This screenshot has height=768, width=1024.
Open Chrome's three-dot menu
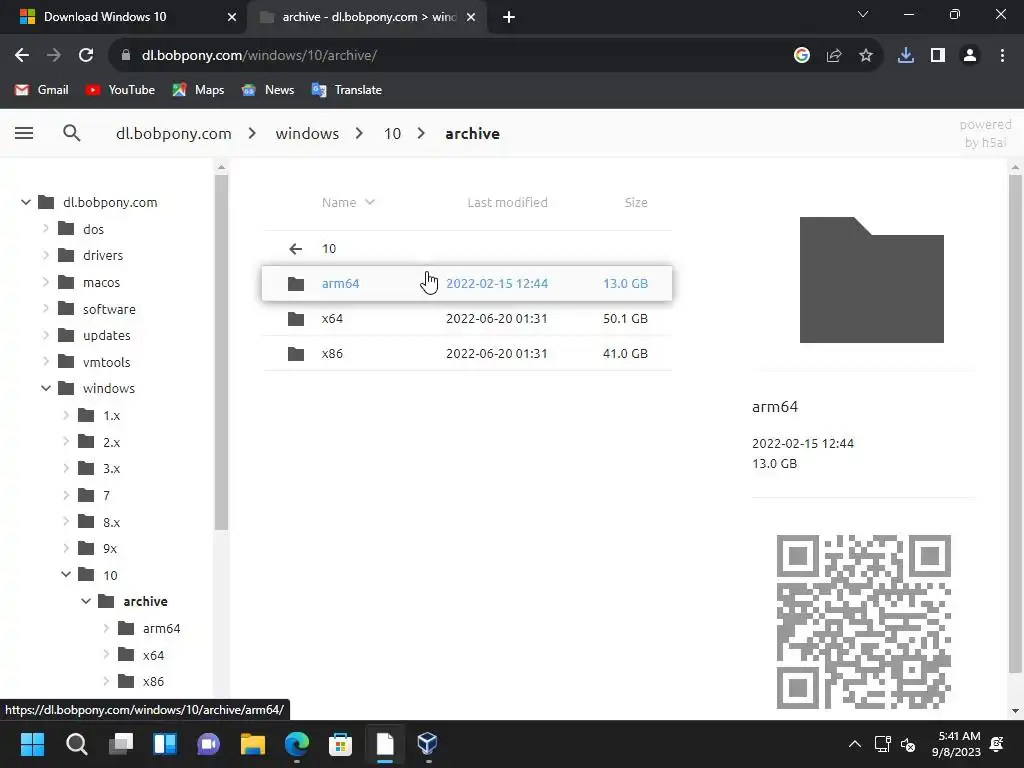tap(1002, 56)
